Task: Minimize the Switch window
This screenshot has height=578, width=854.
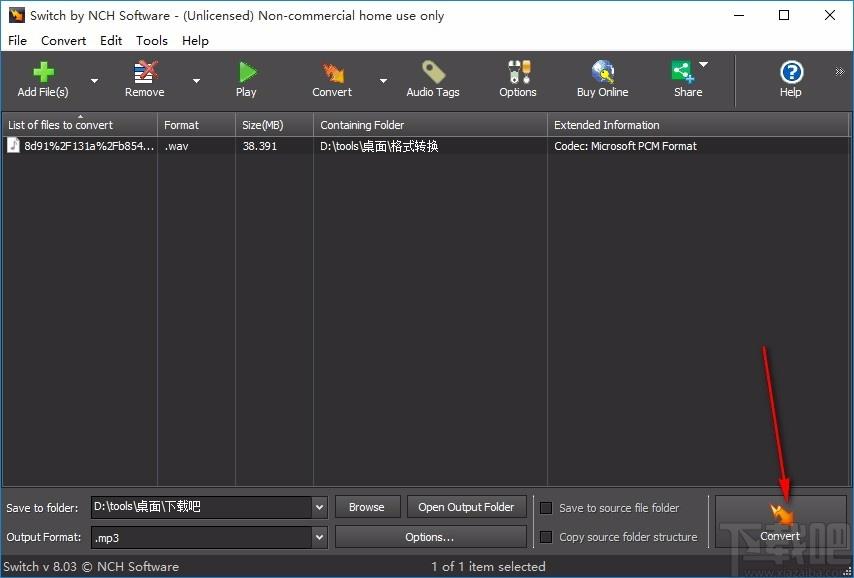Action: tap(737, 15)
